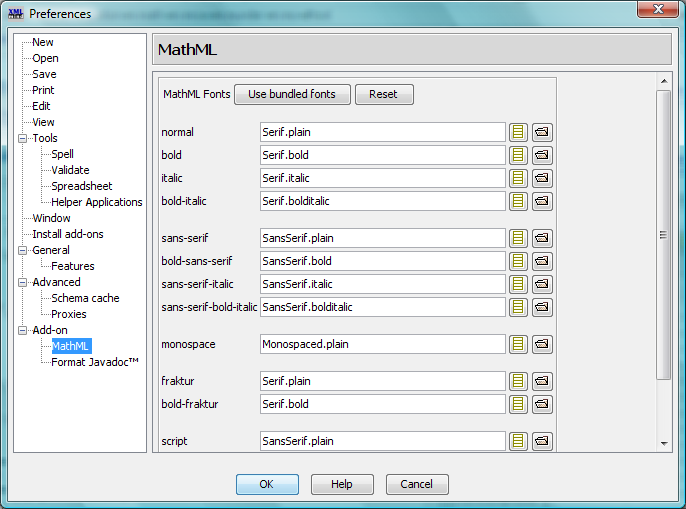This screenshot has height=509, width=686.
Task: Click scrollbar down arrow
Action: 664,443
